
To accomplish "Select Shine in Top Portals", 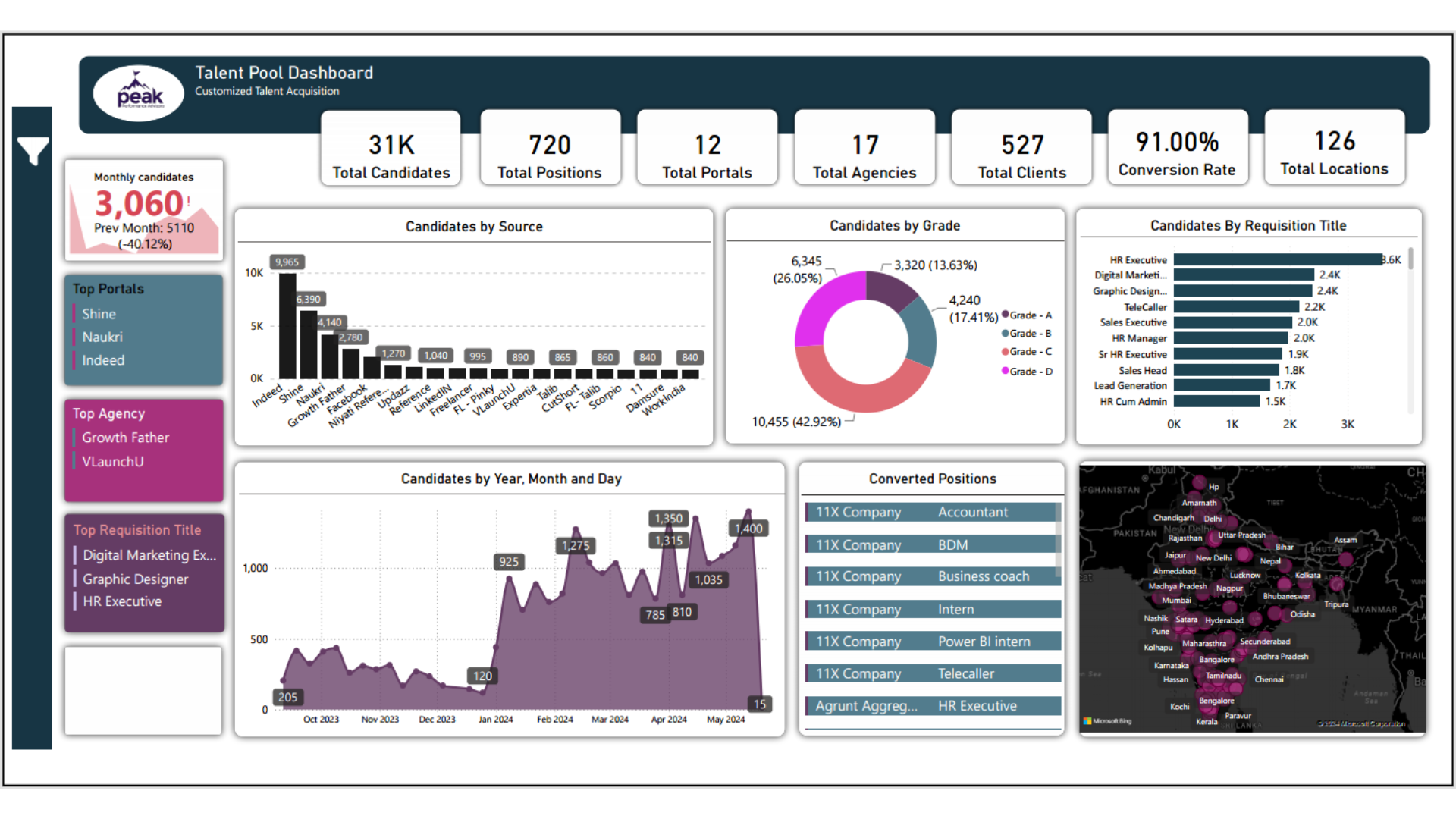I will 99,314.
